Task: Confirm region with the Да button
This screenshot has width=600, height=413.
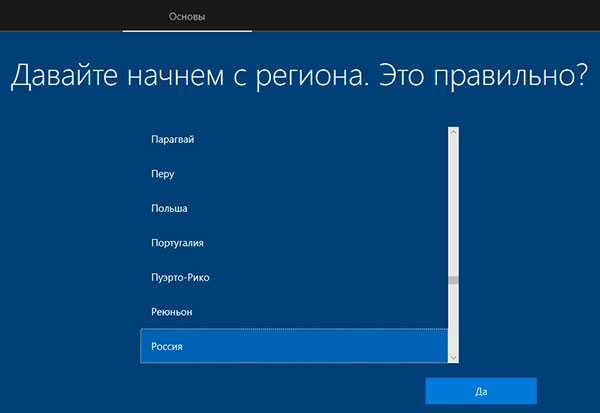Action: tap(481, 391)
